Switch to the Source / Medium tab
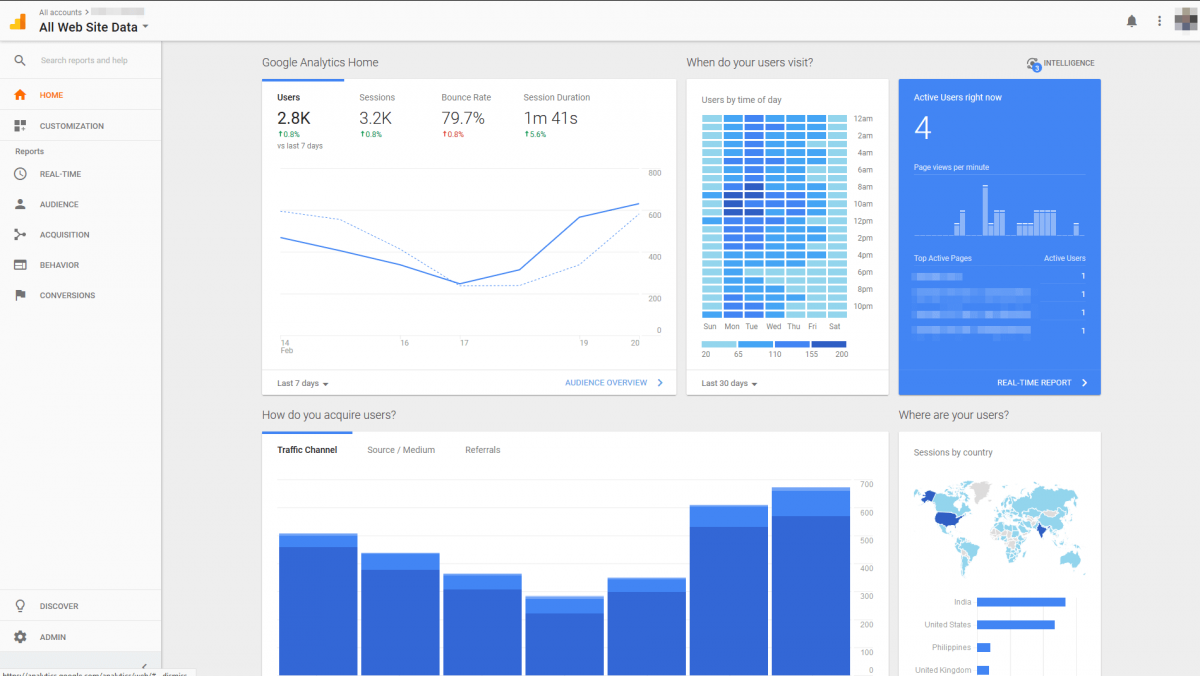 point(401,450)
